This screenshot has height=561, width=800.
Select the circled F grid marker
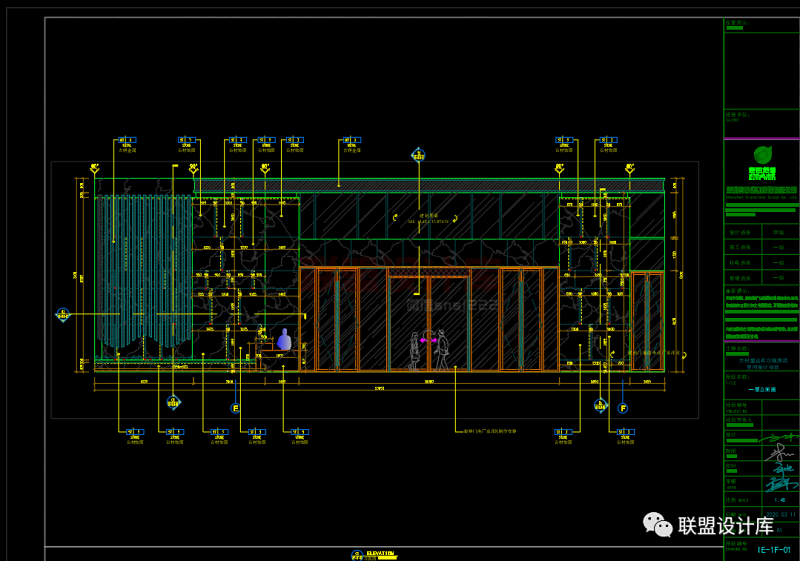pyautogui.click(x=623, y=408)
